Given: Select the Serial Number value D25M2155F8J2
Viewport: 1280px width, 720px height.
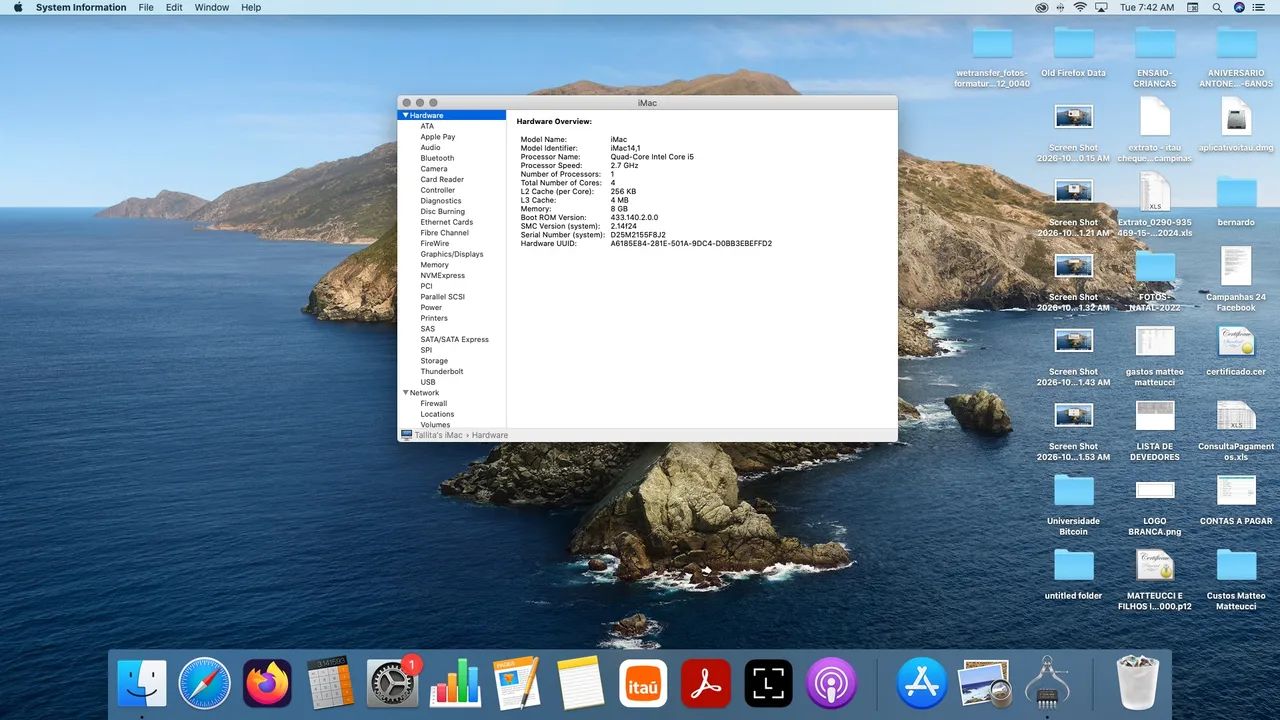Looking at the screenshot, I should 638,235.
